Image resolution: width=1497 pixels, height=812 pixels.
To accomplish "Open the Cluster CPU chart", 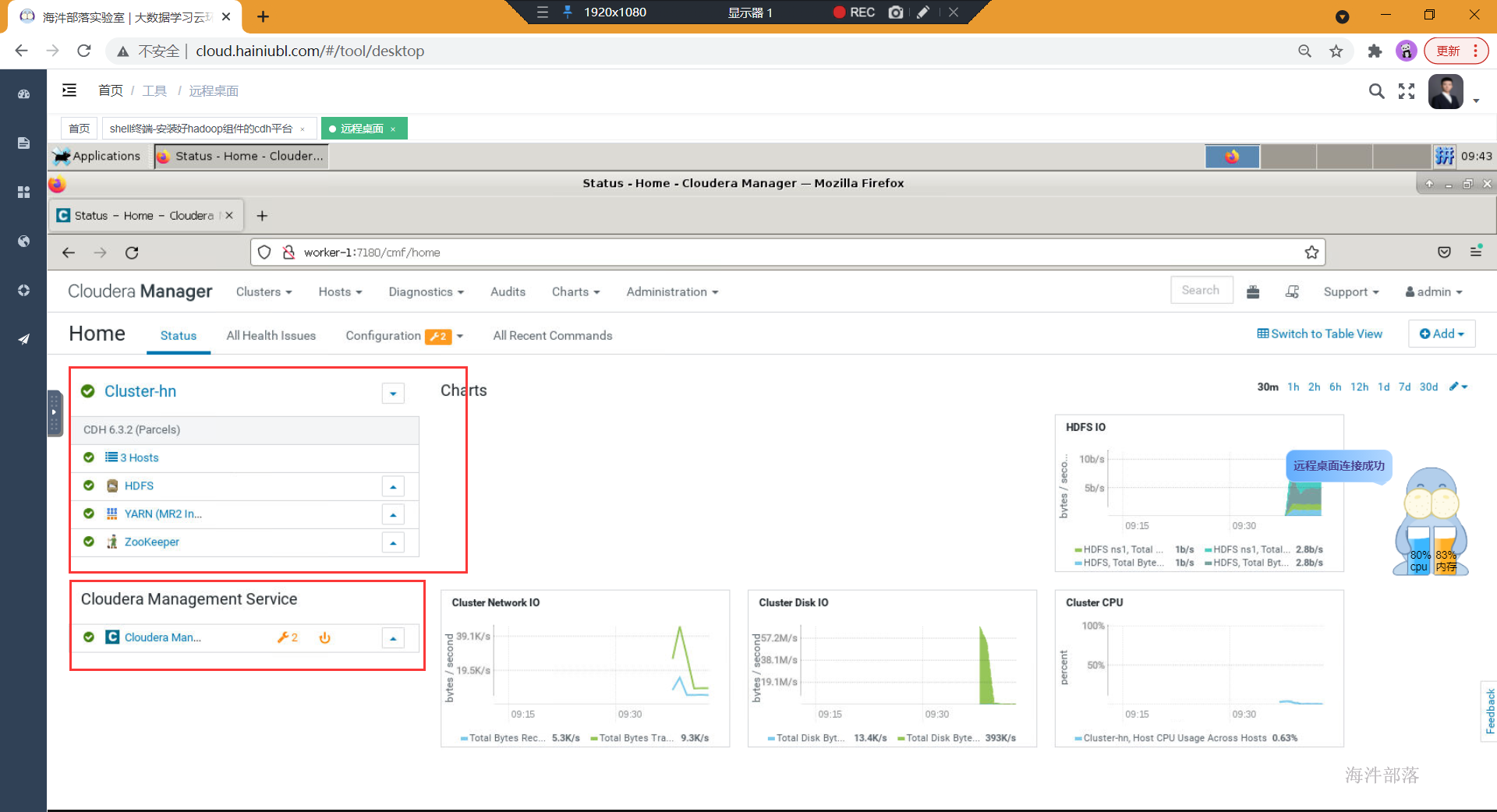I will 1199,668.
